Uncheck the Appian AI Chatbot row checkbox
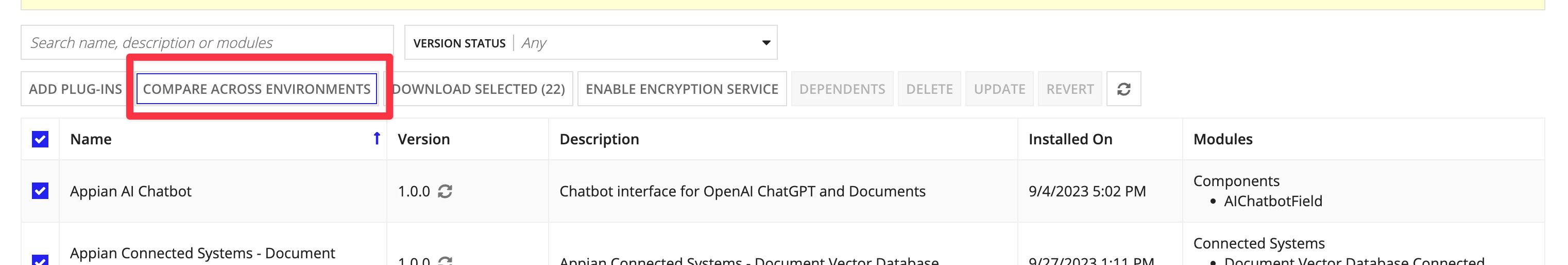Image resolution: width=1568 pixels, height=265 pixels. [x=40, y=191]
